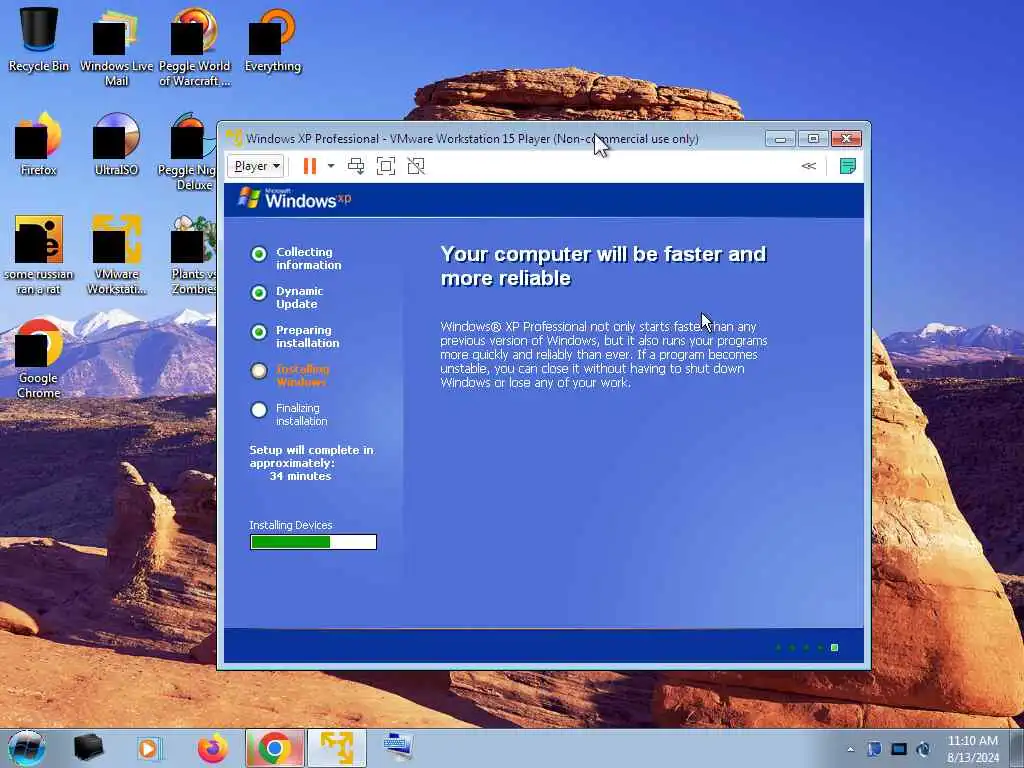Select Firefox desktop shortcut
This screenshot has width=1024, height=768.
39,144
